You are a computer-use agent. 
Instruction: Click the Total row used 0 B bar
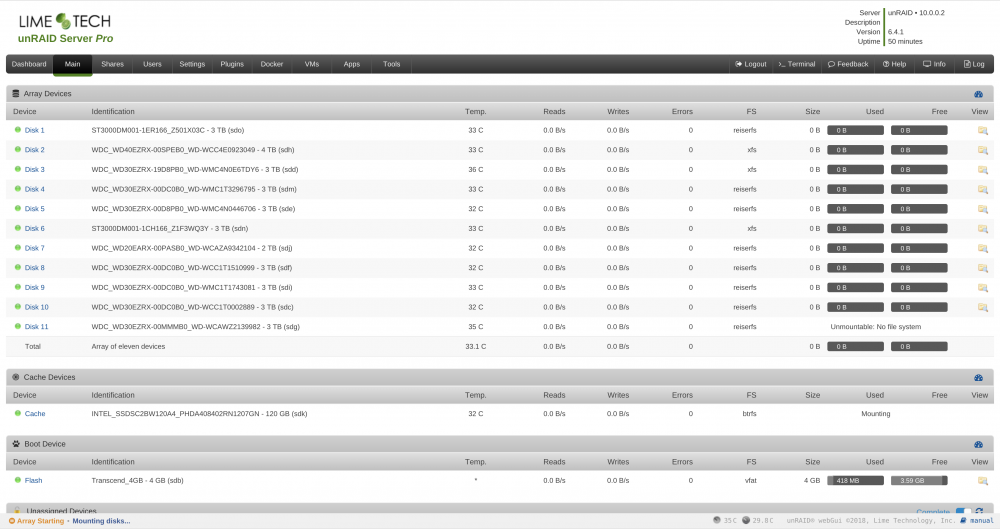pyautogui.click(x=855, y=346)
